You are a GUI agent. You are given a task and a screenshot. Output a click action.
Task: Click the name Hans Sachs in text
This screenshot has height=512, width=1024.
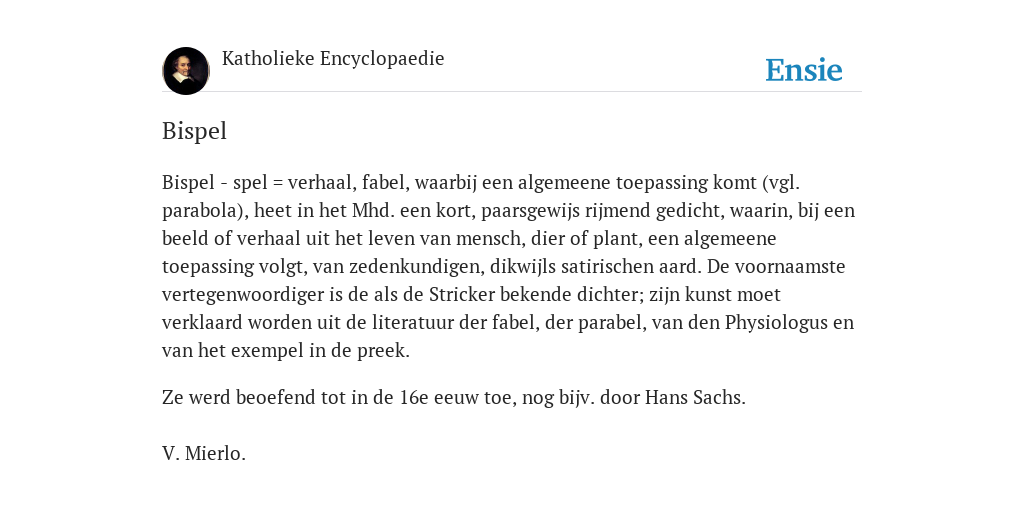click(x=695, y=397)
